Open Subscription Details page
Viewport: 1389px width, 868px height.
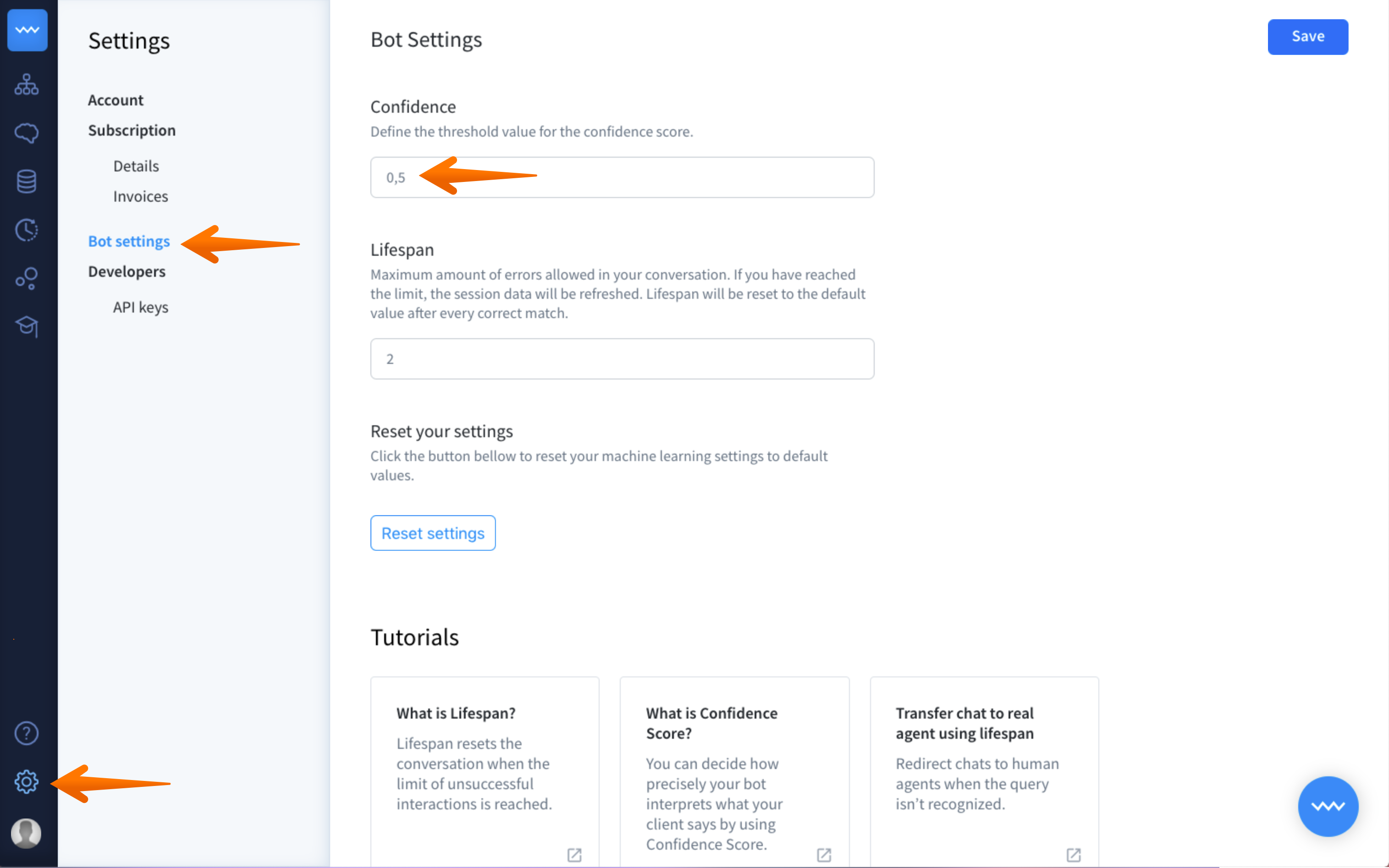(136, 166)
